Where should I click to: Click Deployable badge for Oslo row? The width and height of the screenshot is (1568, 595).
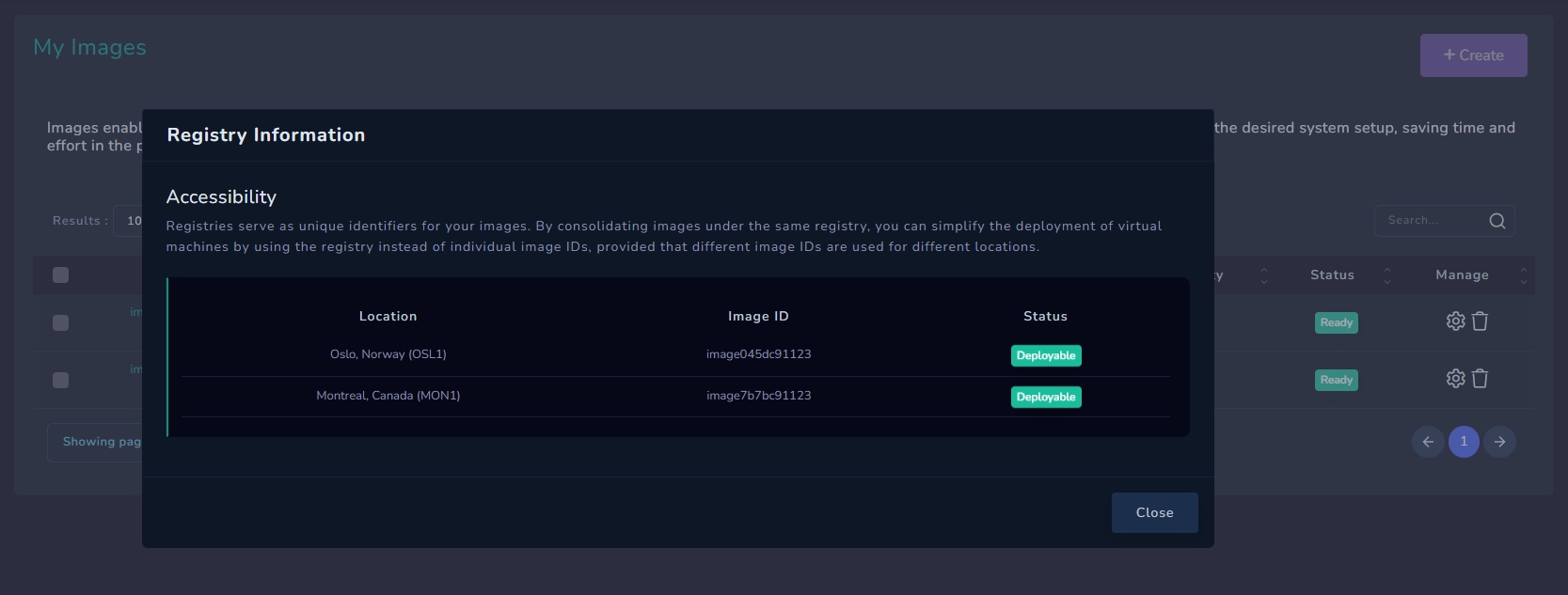[1046, 355]
